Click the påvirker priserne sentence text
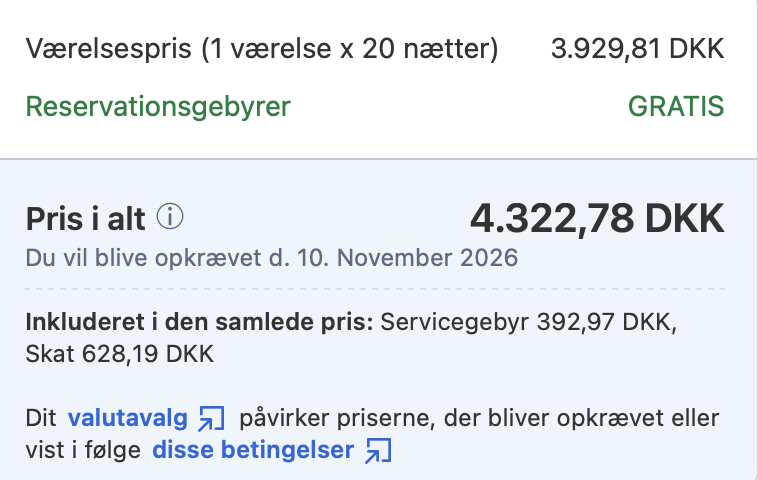This screenshot has height=480, width=758. click(x=479, y=419)
